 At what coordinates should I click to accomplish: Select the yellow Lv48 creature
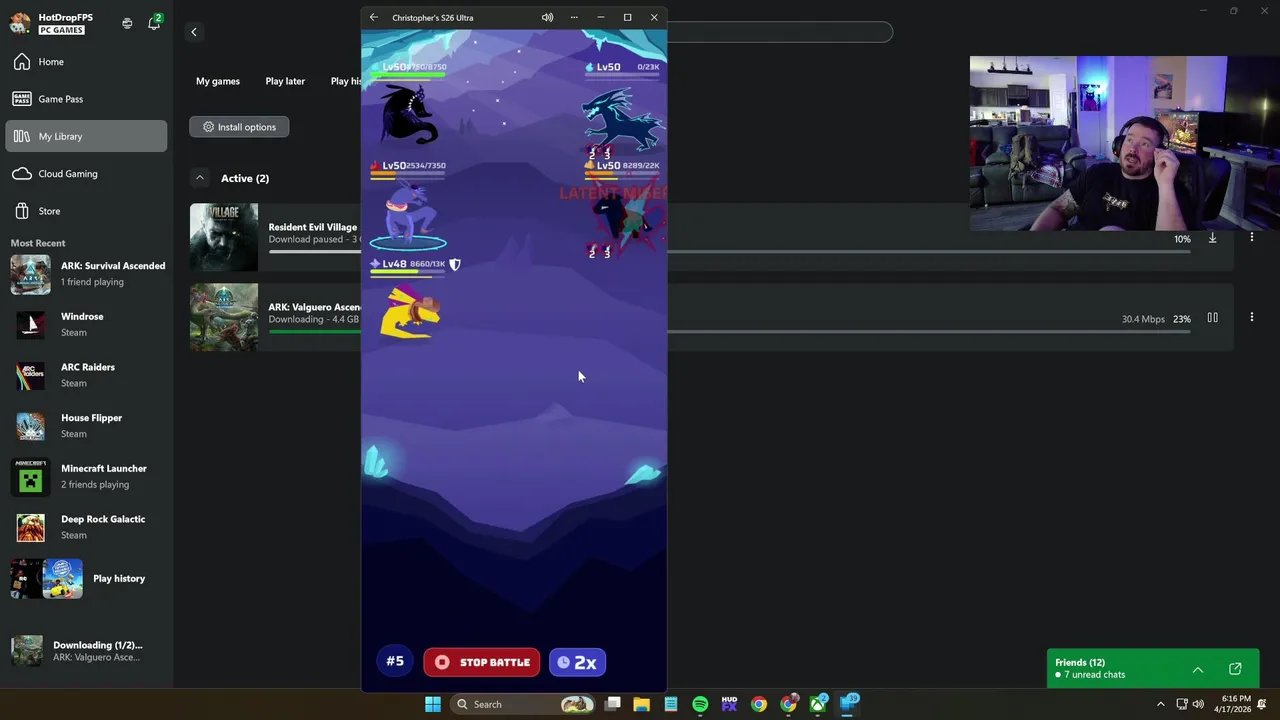point(410,311)
